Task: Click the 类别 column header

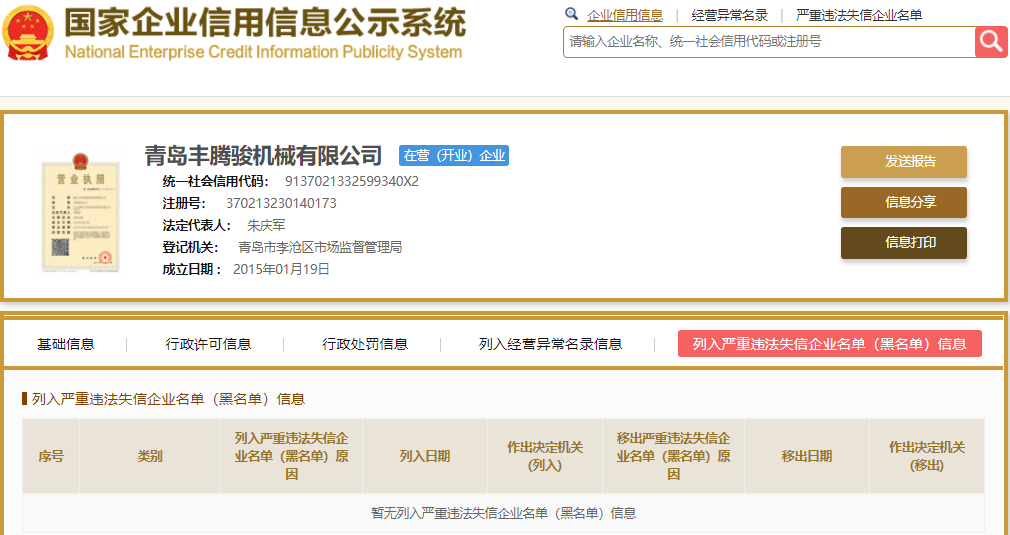Action: point(149,456)
